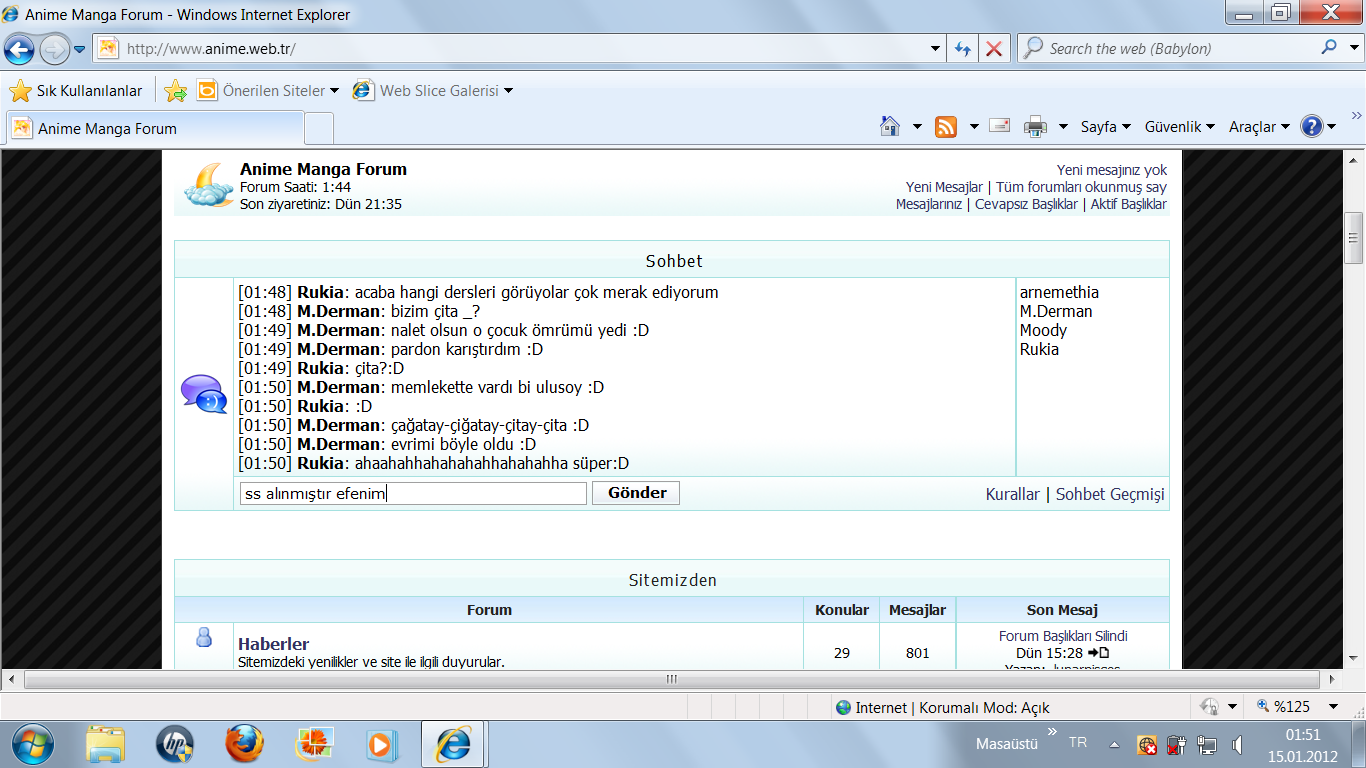Expand the Print options dropdown arrow
Image resolution: width=1366 pixels, height=768 pixels.
[x=1063, y=127]
